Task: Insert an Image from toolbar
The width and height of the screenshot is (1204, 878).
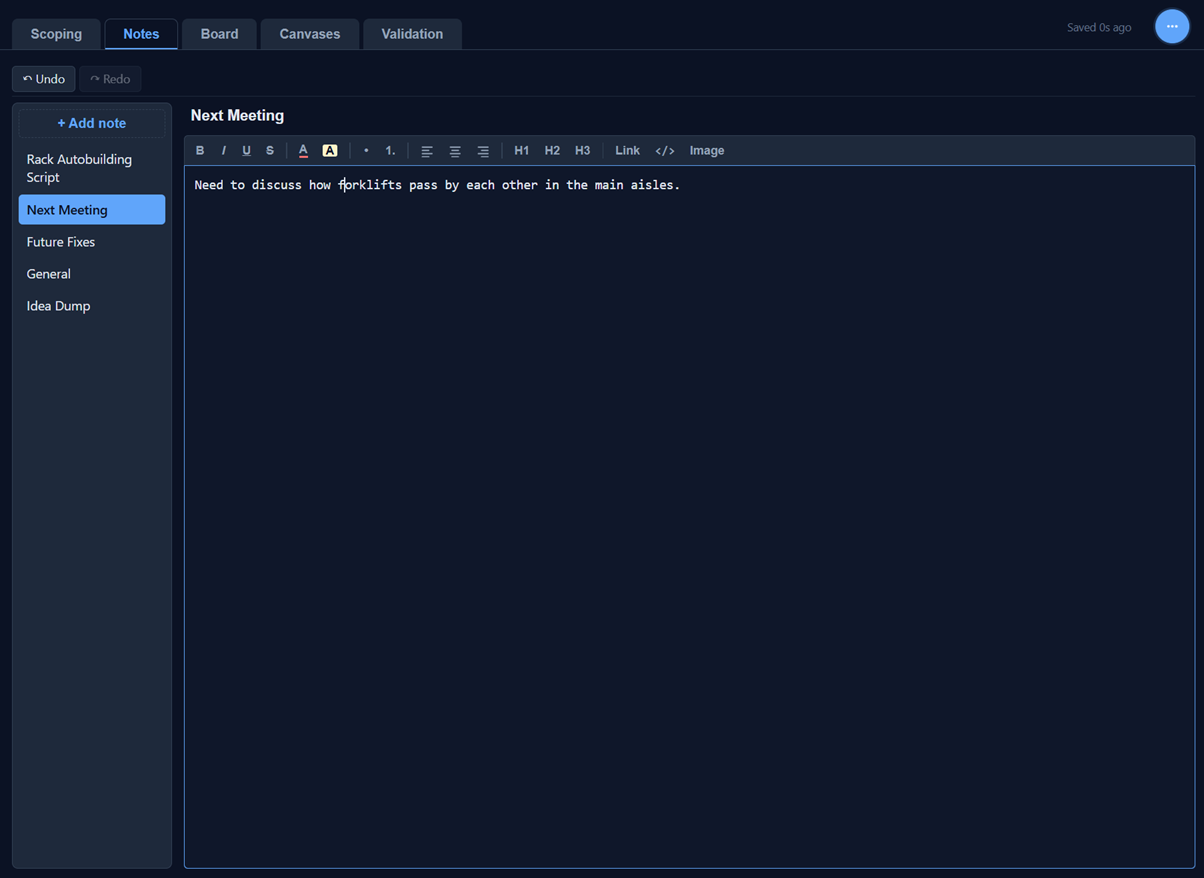Action: [707, 151]
